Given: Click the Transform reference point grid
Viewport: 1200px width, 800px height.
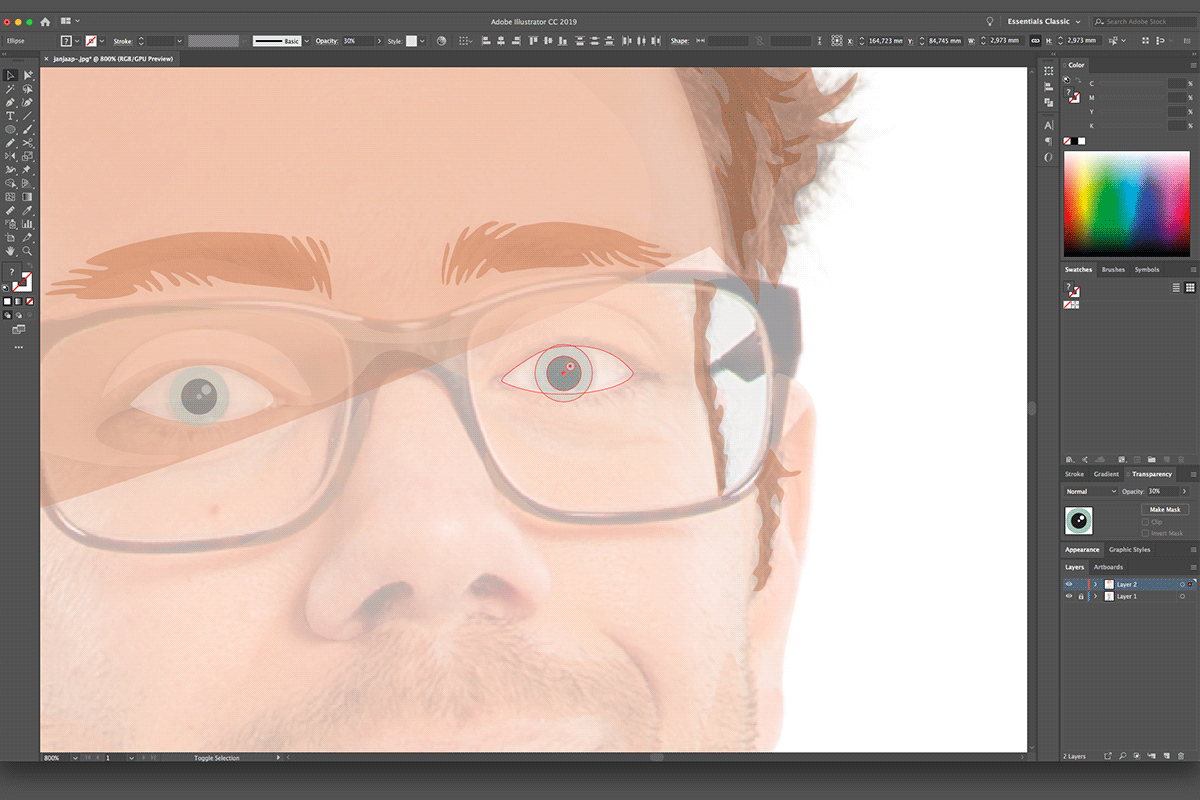Looking at the screenshot, I should click(x=836, y=41).
